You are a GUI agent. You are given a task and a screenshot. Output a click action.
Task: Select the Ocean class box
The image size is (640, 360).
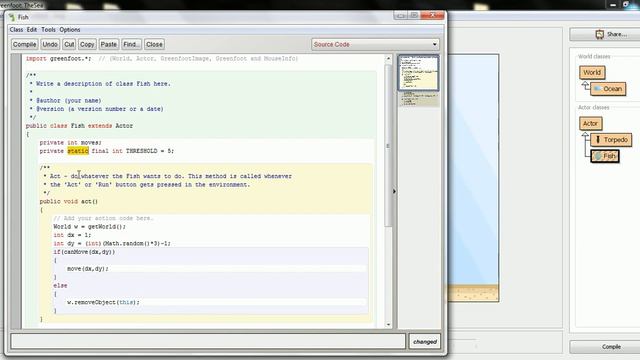[x=608, y=89]
